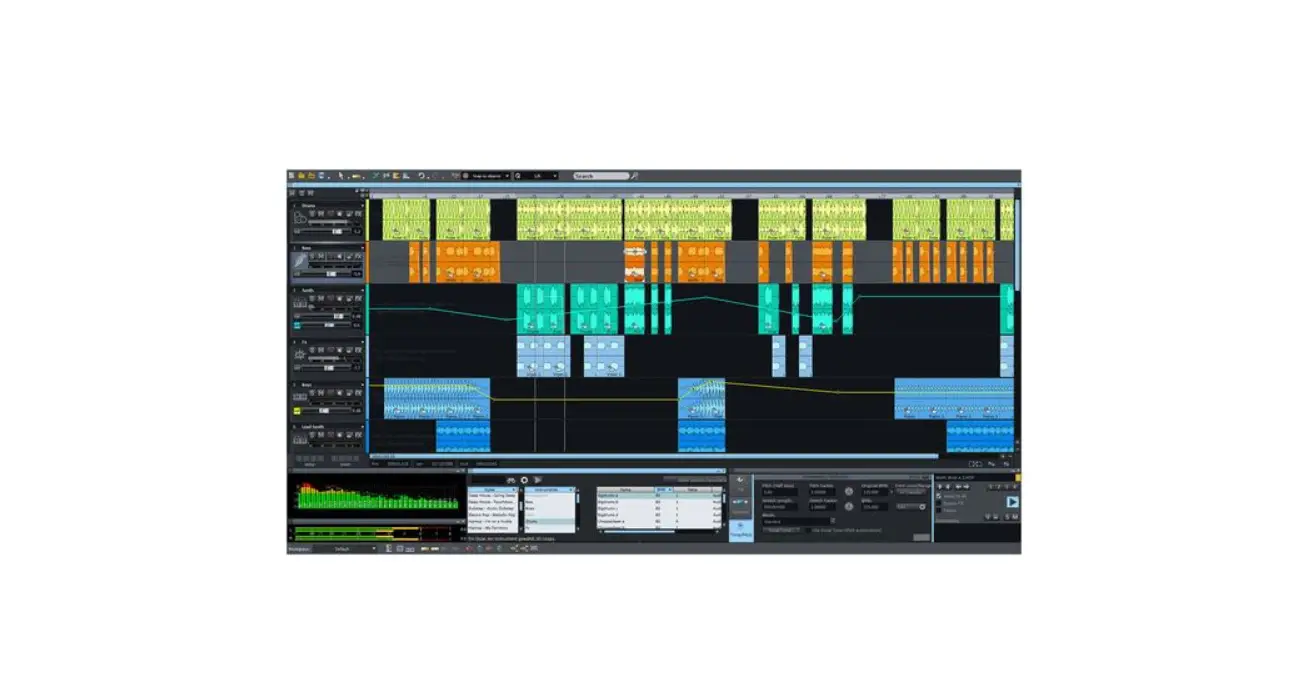Open FX for the Bass track
The image size is (1314, 683).
point(358,256)
